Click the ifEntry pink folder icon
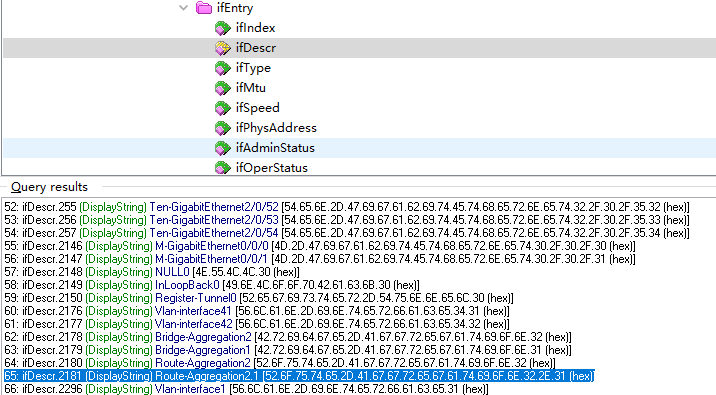This screenshot has width=716, height=395. pyautogui.click(x=204, y=8)
